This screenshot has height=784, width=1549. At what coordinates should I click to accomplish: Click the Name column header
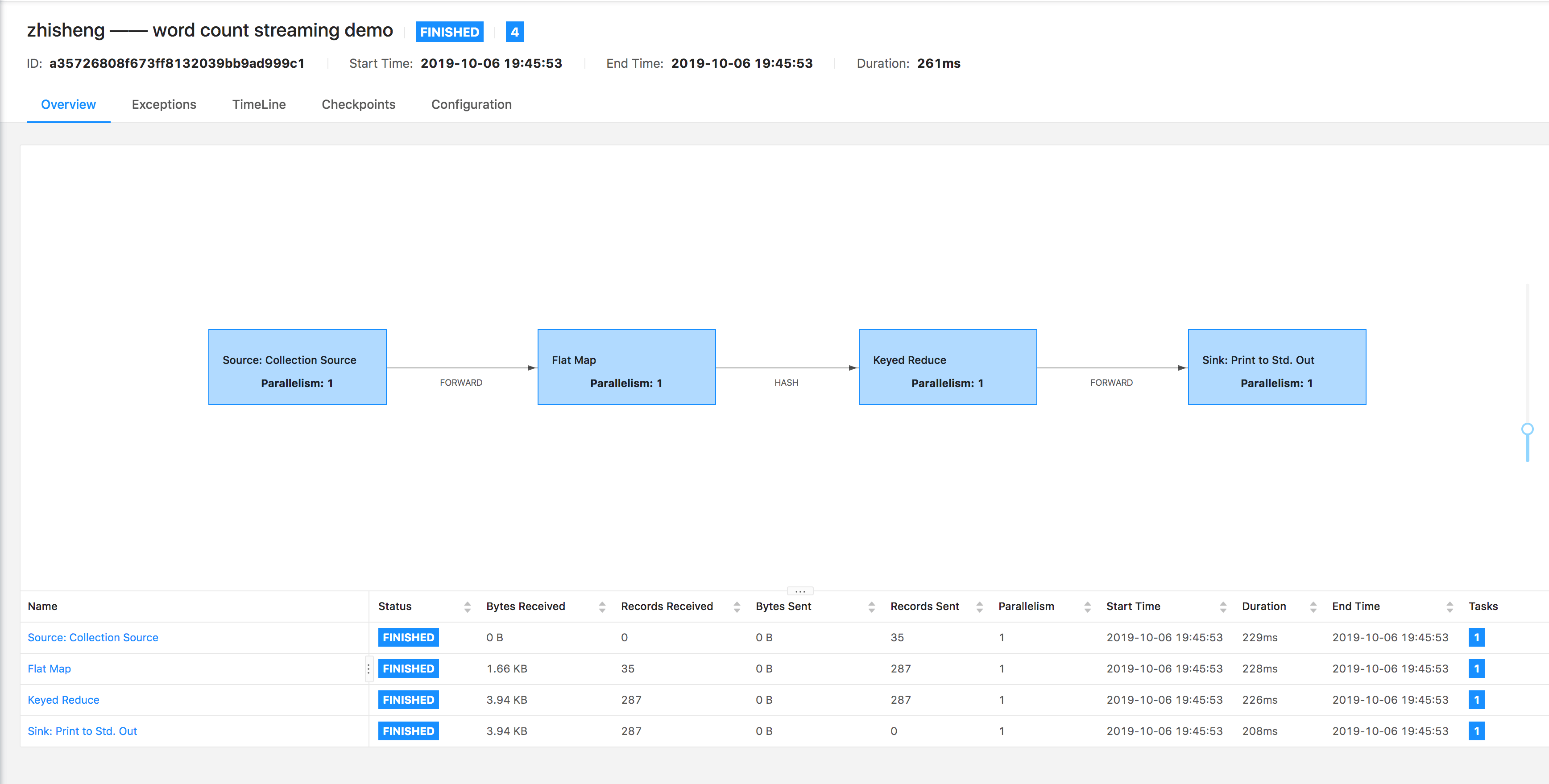point(42,607)
